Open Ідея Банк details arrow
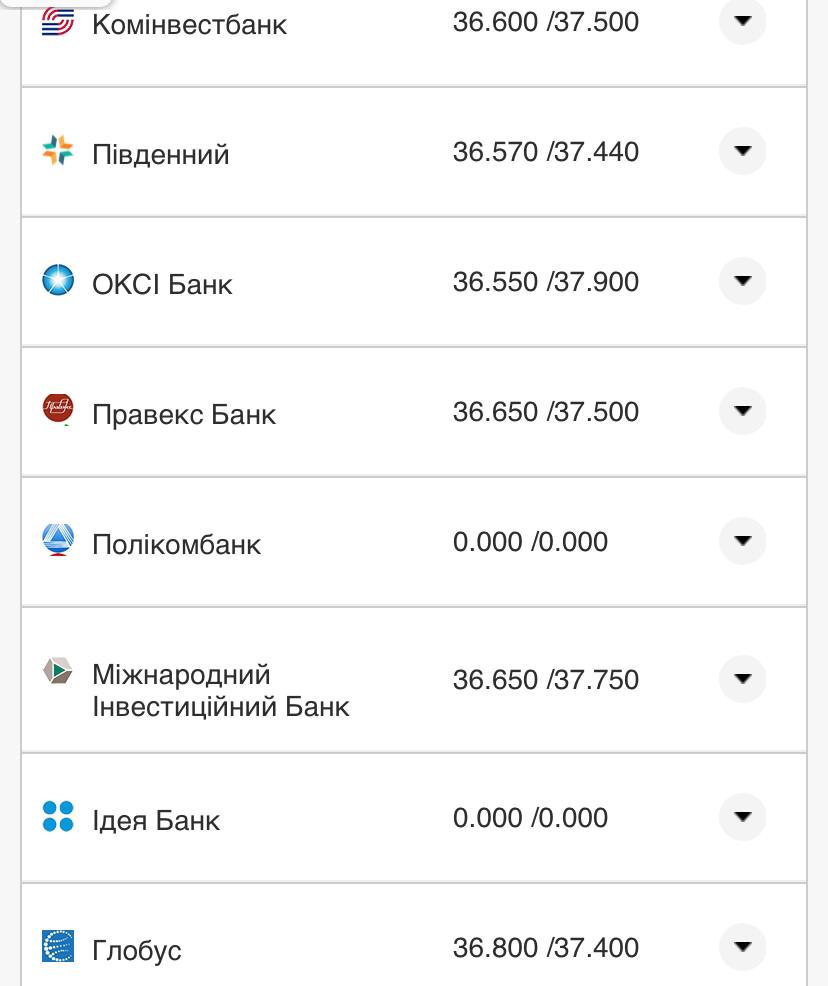 coord(742,817)
